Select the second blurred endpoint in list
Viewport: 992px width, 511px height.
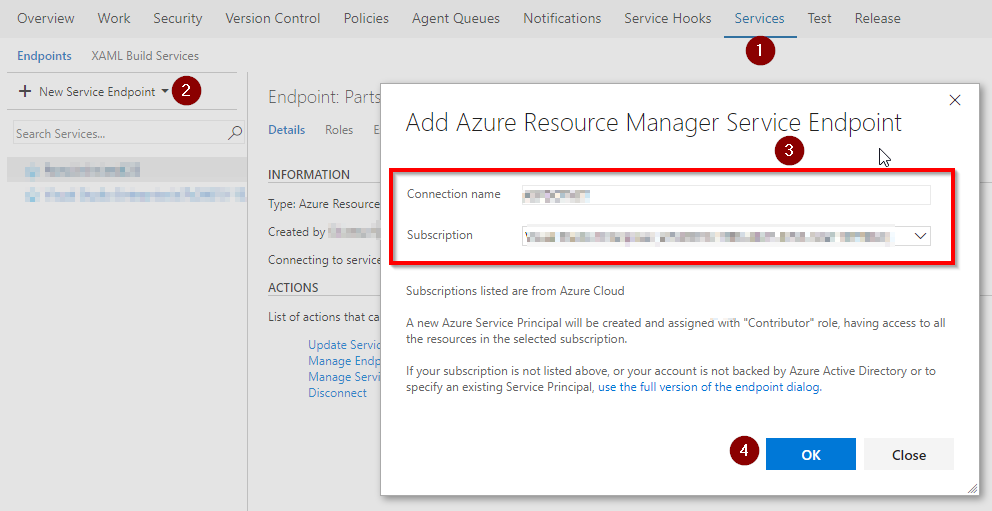tap(127, 195)
